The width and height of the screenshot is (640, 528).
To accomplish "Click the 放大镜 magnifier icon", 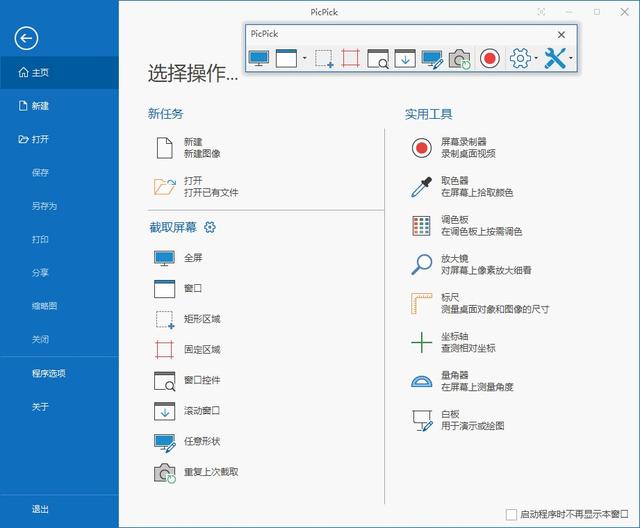I will point(422,264).
